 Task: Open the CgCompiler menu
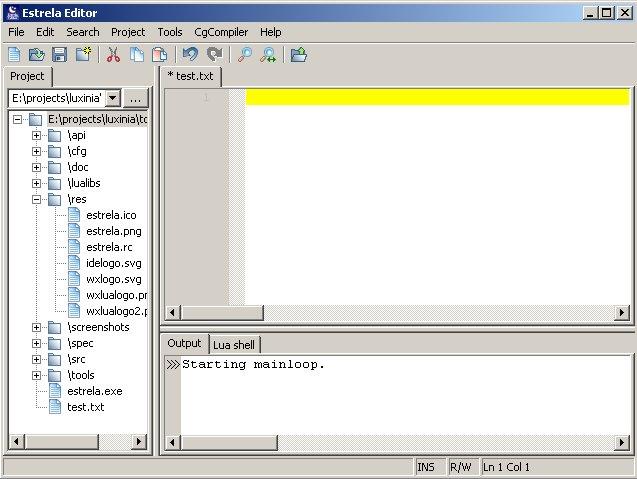pyautogui.click(x=223, y=32)
